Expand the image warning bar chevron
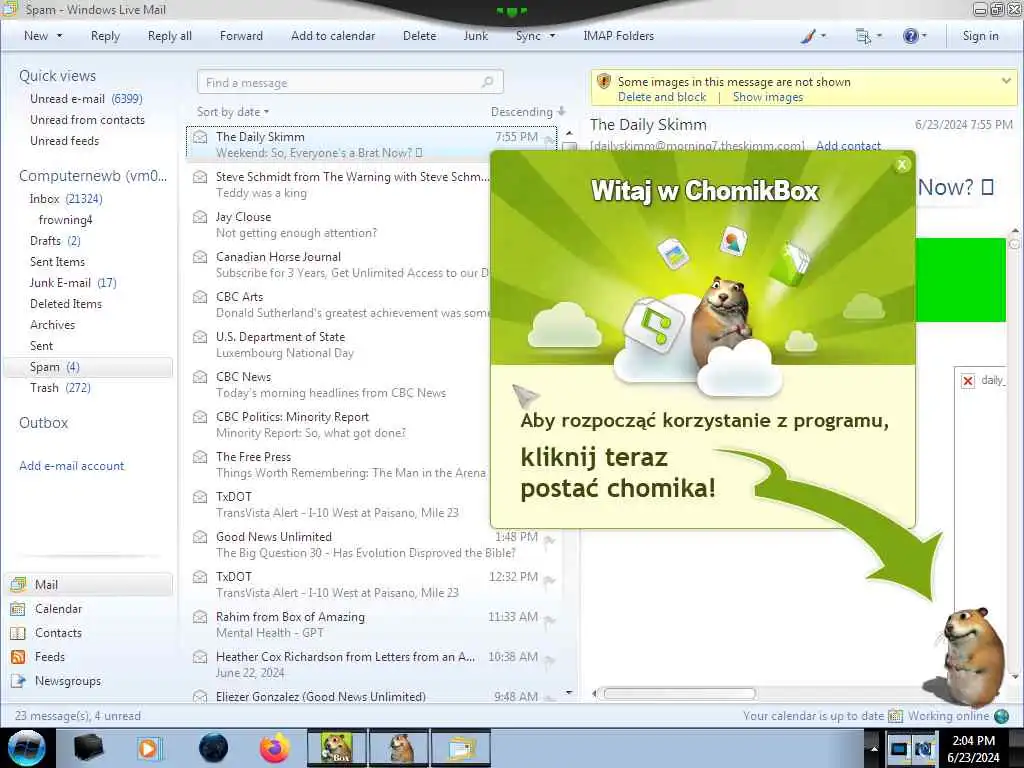This screenshot has width=1024, height=768. [x=1006, y=81]
